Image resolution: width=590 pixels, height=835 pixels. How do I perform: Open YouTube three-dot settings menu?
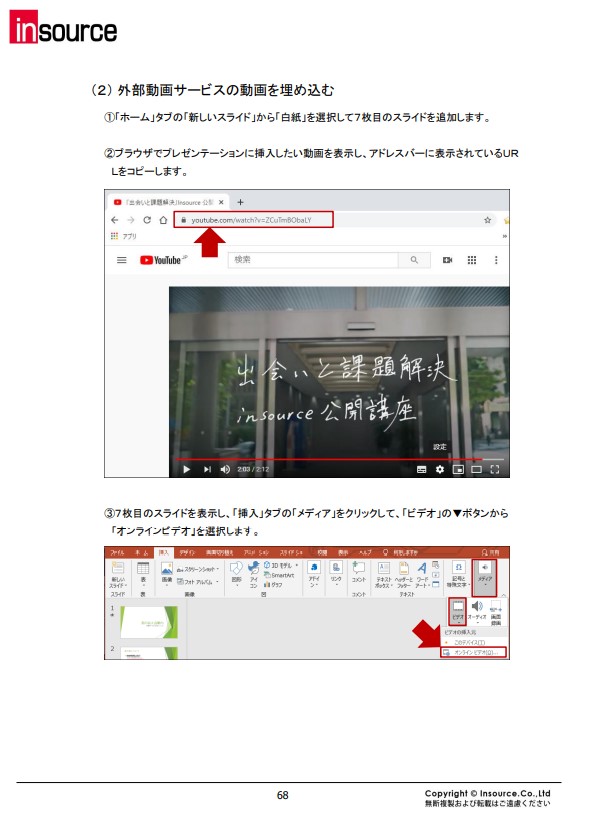coord(496,260)
